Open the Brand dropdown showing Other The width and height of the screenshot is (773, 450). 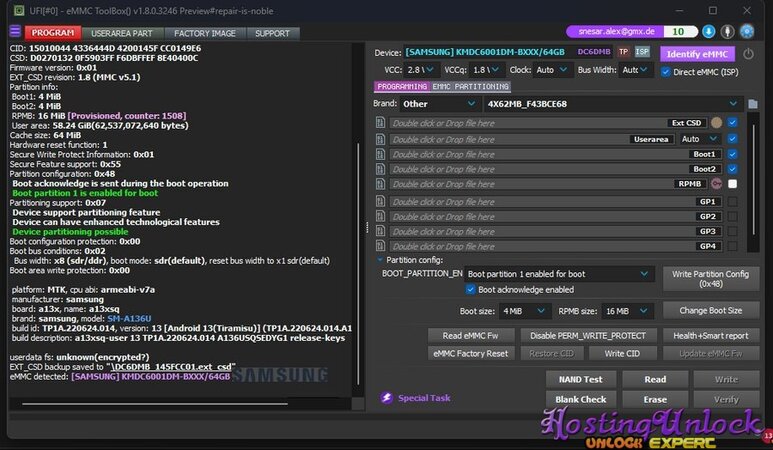pos(439,103)
